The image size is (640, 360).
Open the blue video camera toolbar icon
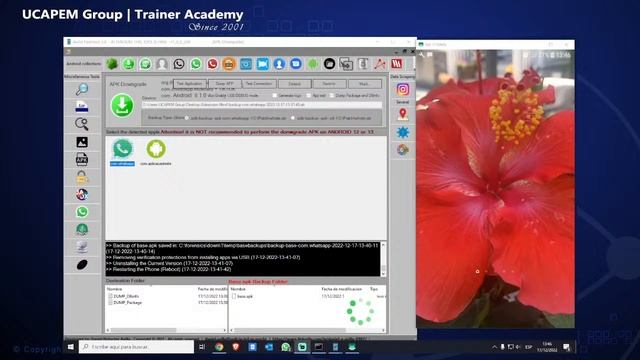262,64
